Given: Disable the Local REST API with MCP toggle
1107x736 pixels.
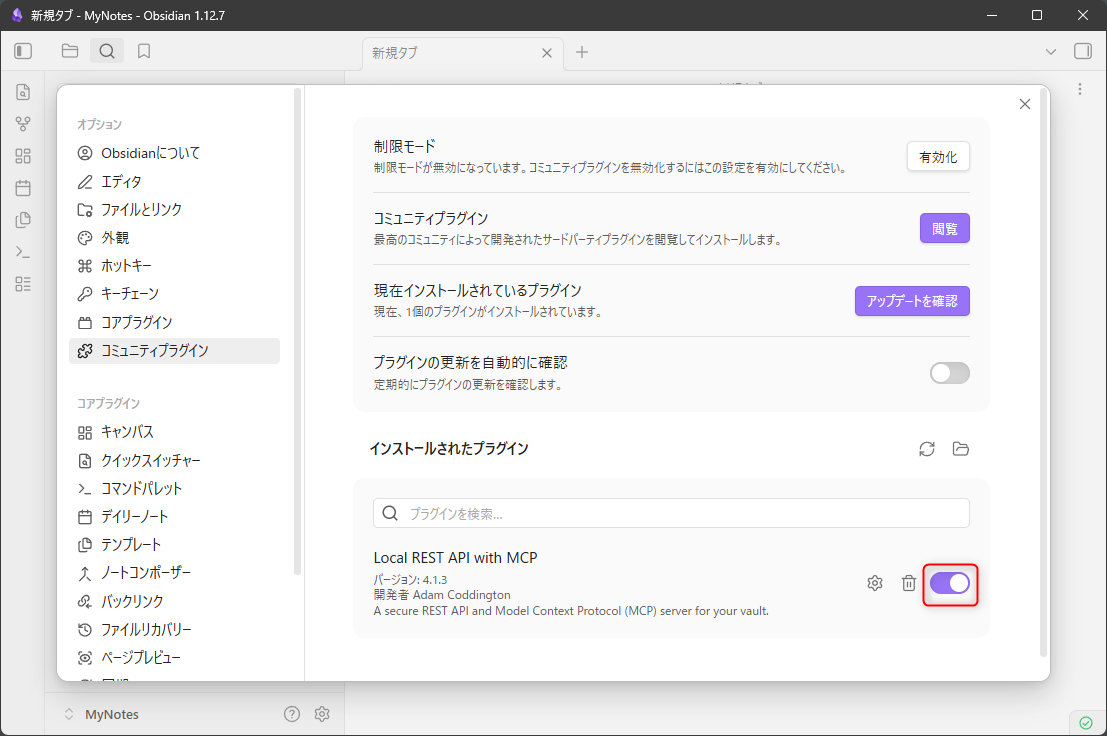Looking at the screenshot, I should [950, 583].
